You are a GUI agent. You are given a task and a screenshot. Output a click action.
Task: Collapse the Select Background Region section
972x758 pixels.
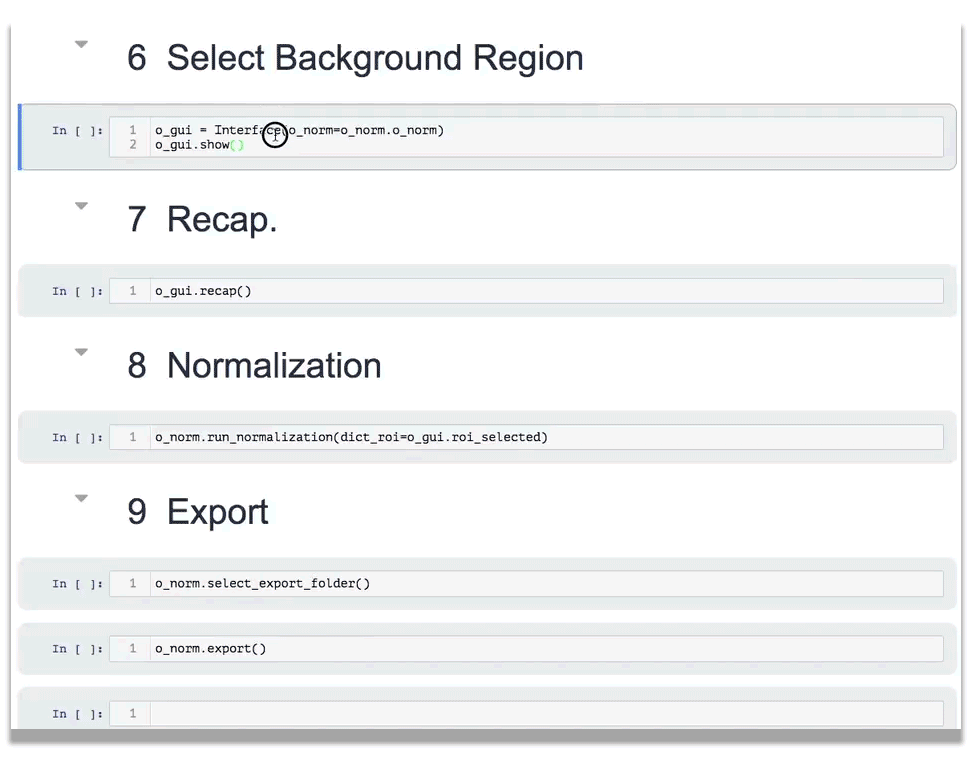[82, 44]
